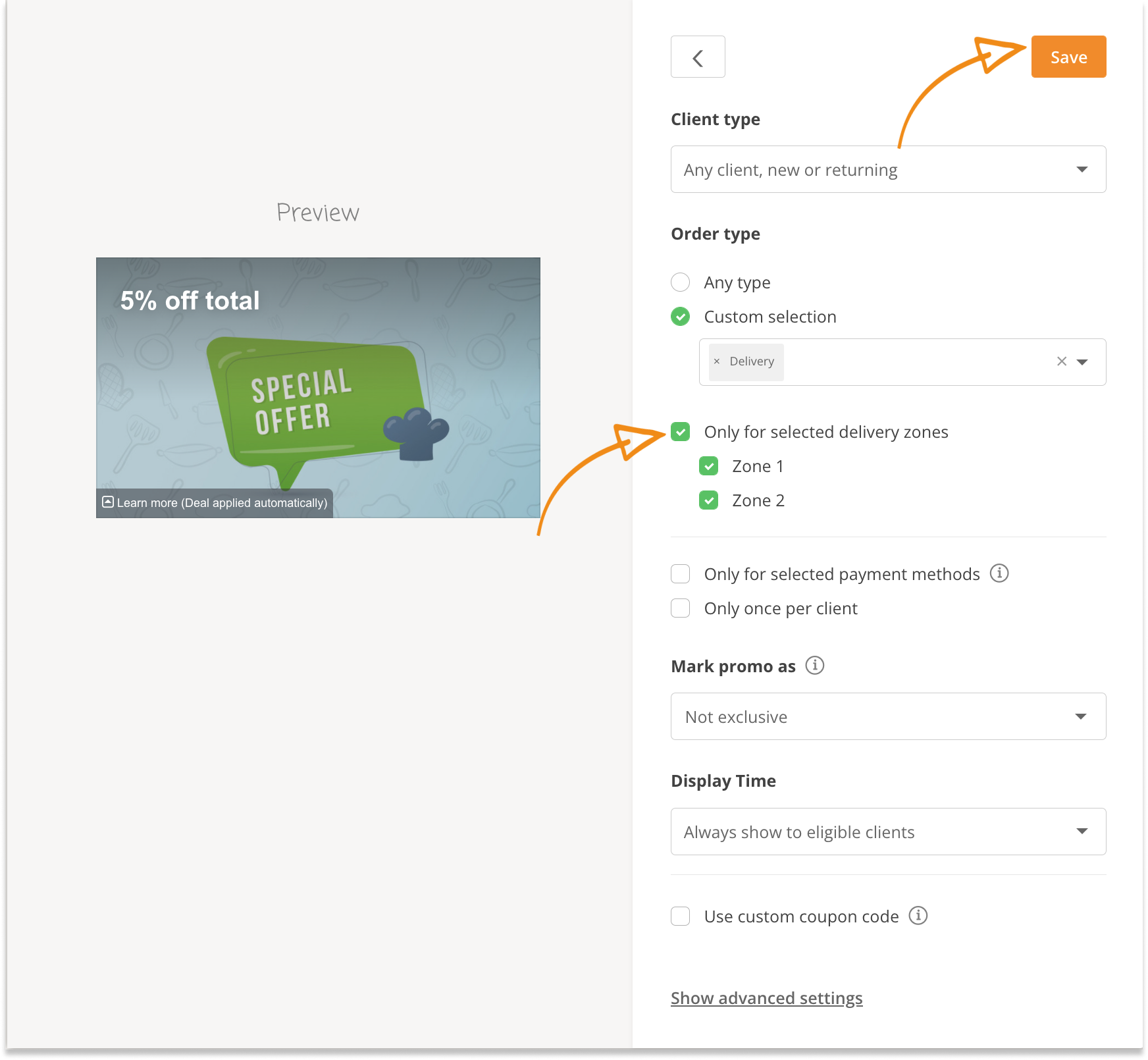Click info icon beside custom coupon code
This screenshot has width=1148, height=1060.
click(918, 916)
